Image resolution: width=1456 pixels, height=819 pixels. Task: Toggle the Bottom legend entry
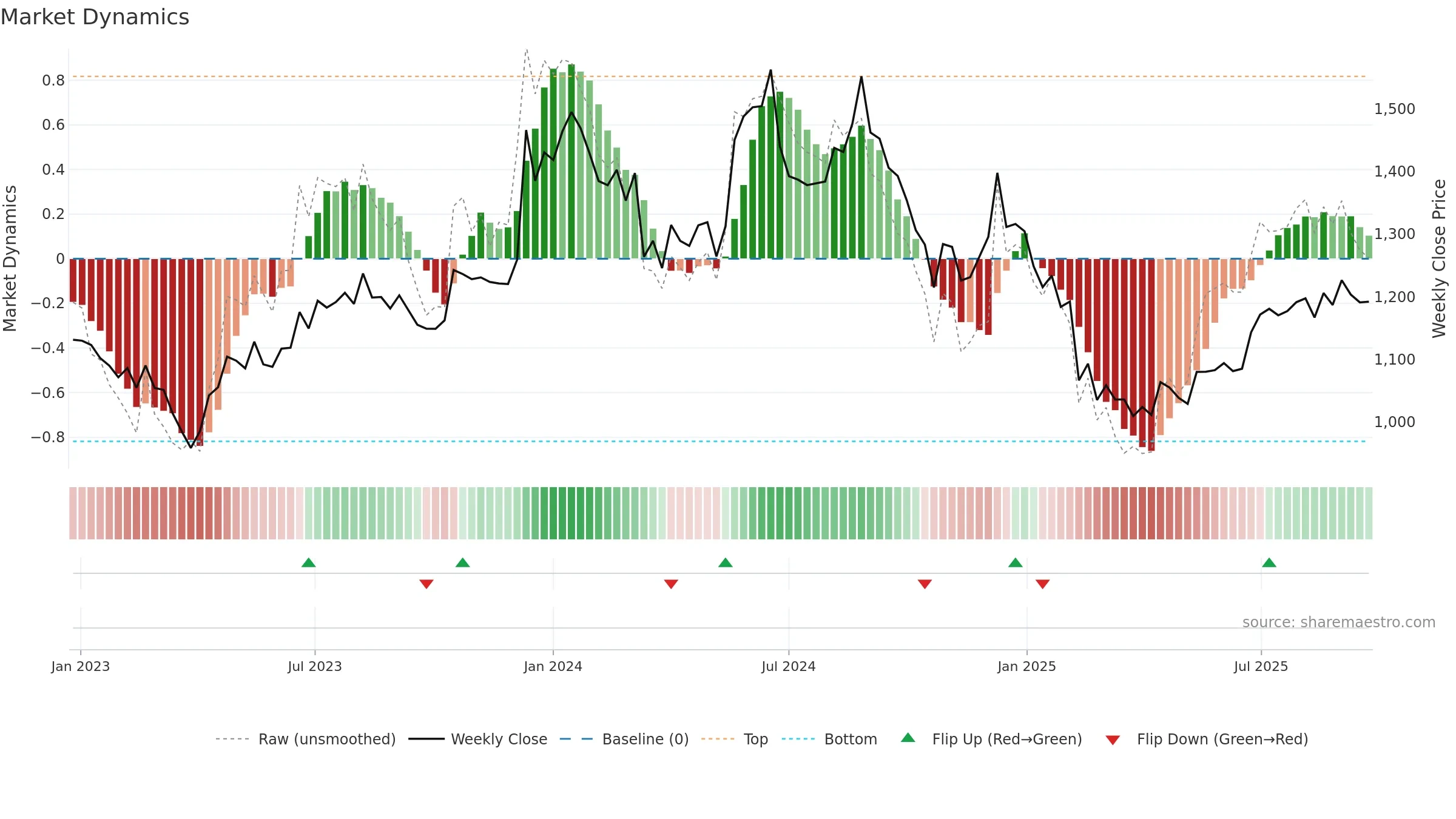pos(829,739)
